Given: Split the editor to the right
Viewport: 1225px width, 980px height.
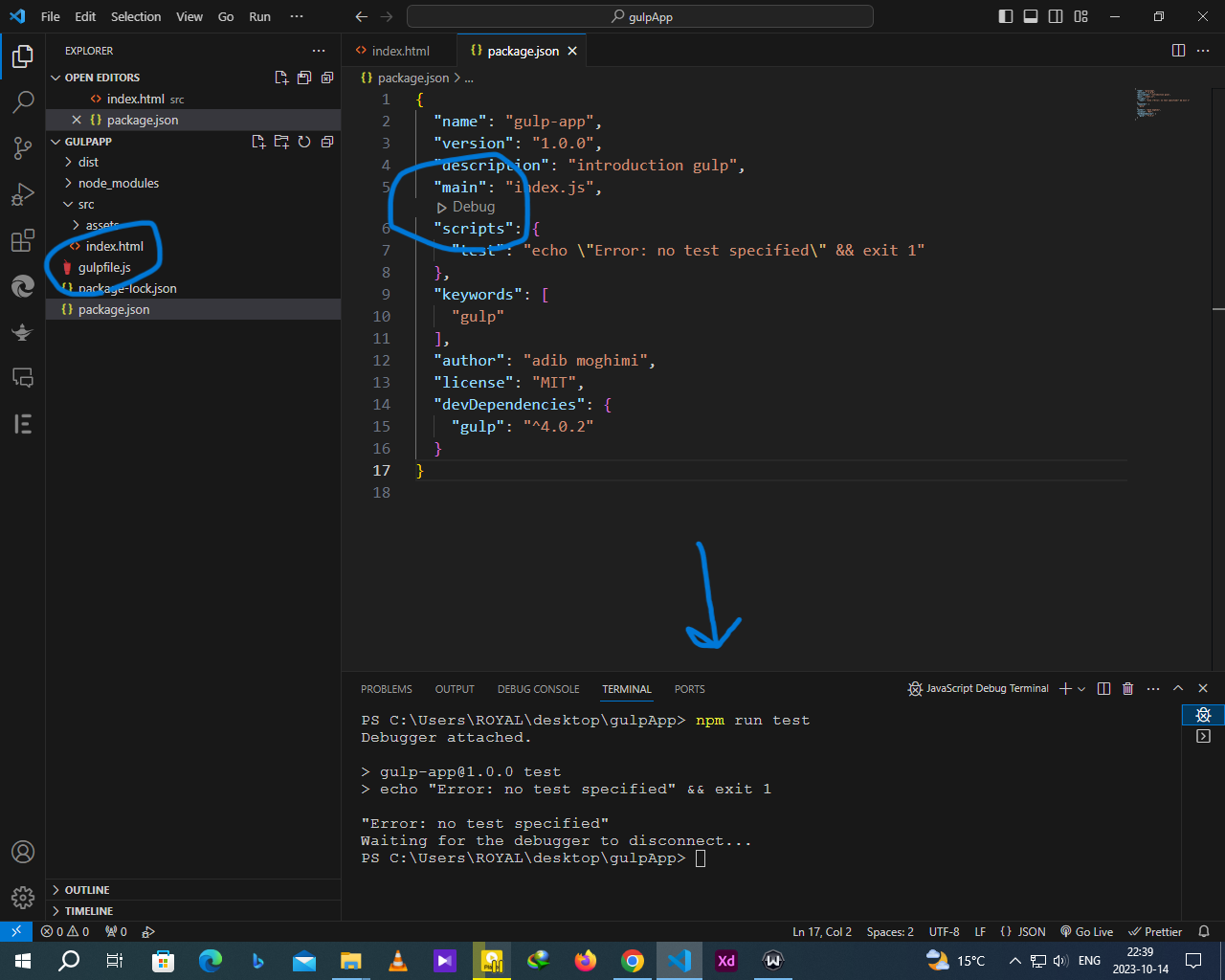Looking at the screenshot, I should [1179, 51].
